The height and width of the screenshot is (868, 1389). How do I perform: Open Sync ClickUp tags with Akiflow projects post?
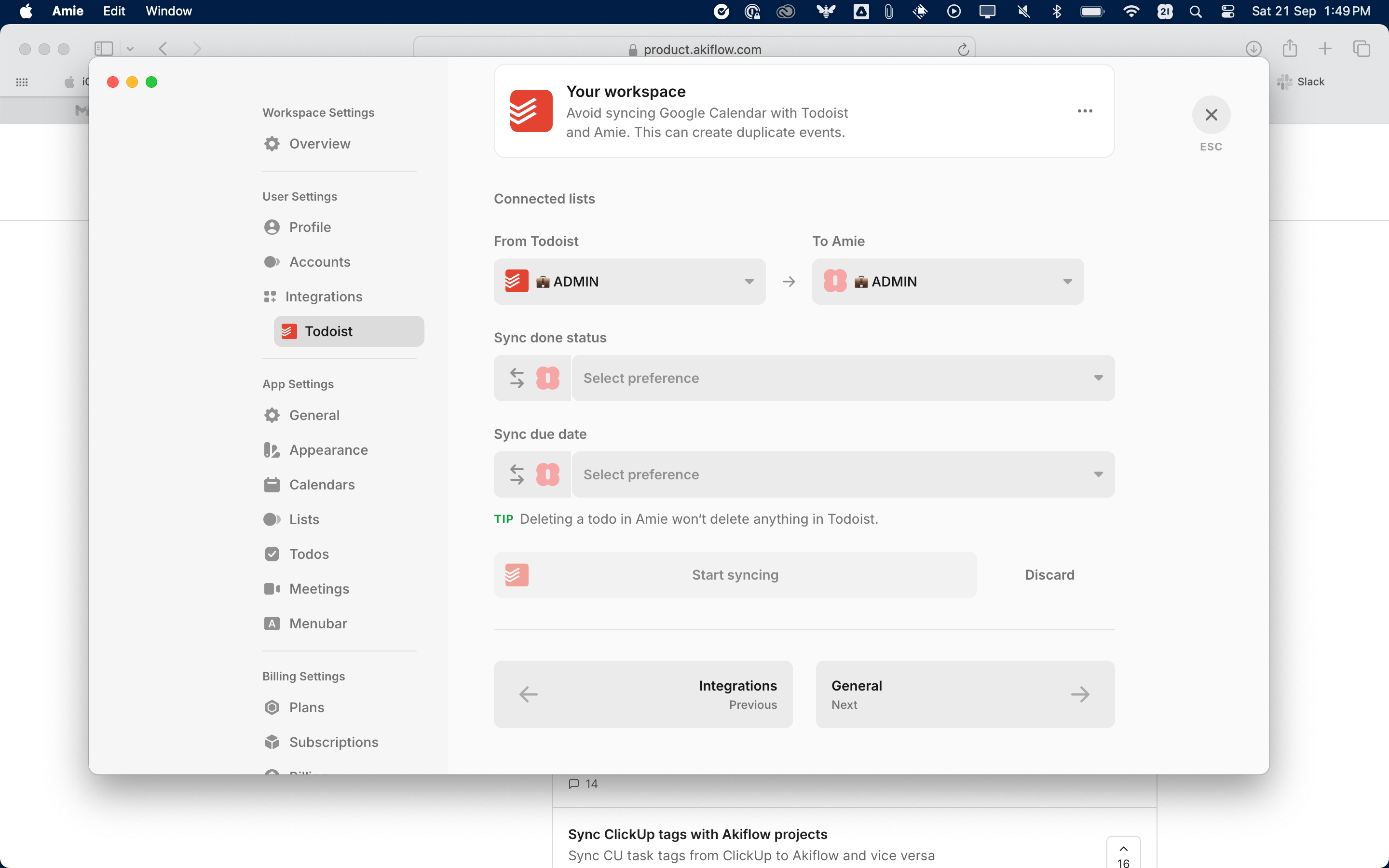697,834
